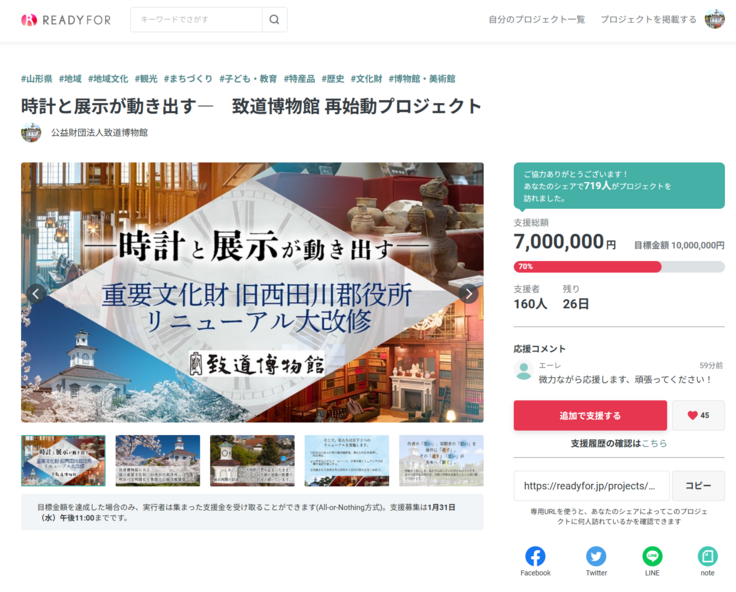Focus the keyword search field

click(x=197, y=20)
